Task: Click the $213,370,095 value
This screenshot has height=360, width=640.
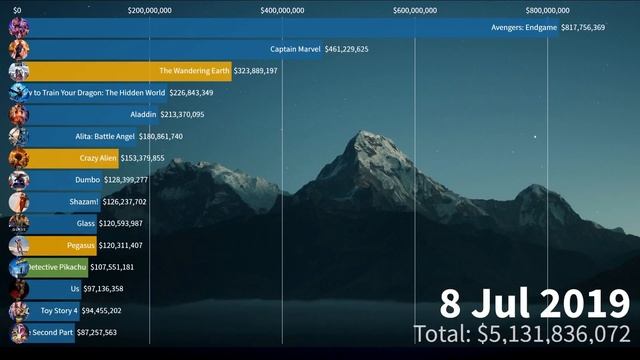Action: [182, 114]
